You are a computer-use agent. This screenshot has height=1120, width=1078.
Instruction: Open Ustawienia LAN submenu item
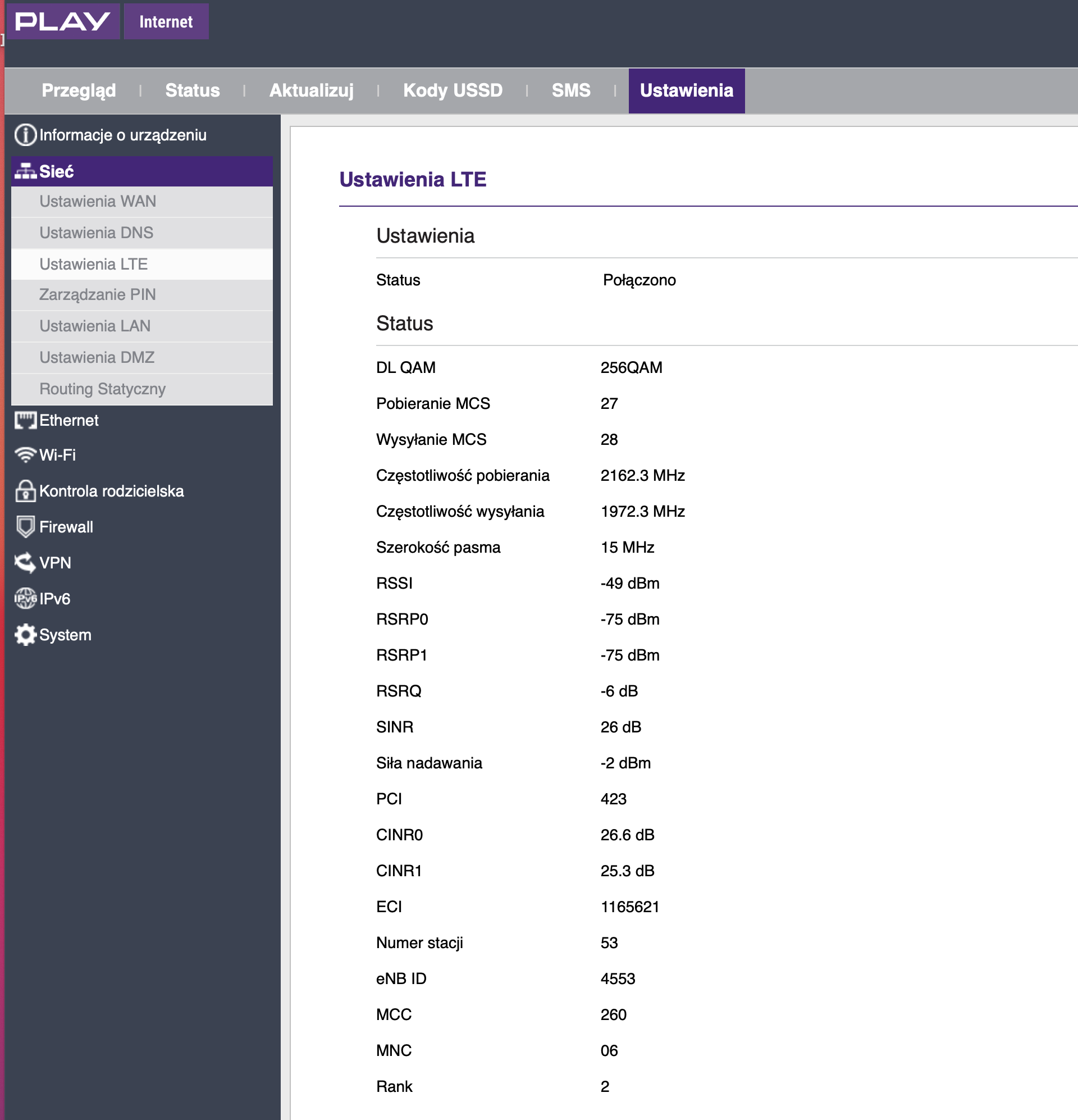click(141, 326)
